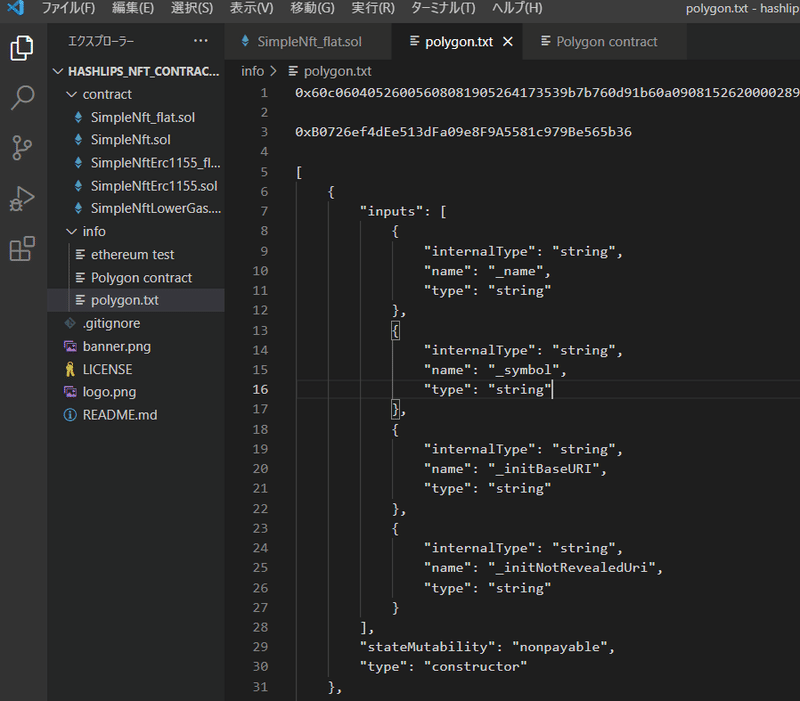Select the polygon.txt editor tab
This screenshot has width=800, height=701.
coord(457,41)
